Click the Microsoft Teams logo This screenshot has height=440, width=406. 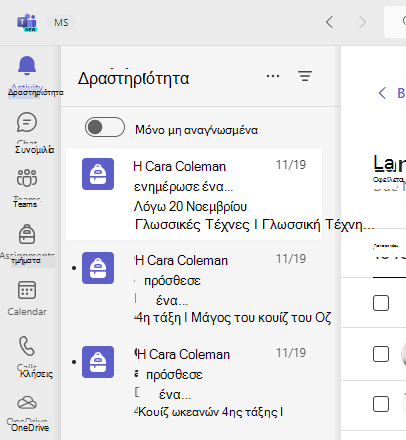[27, 23]
